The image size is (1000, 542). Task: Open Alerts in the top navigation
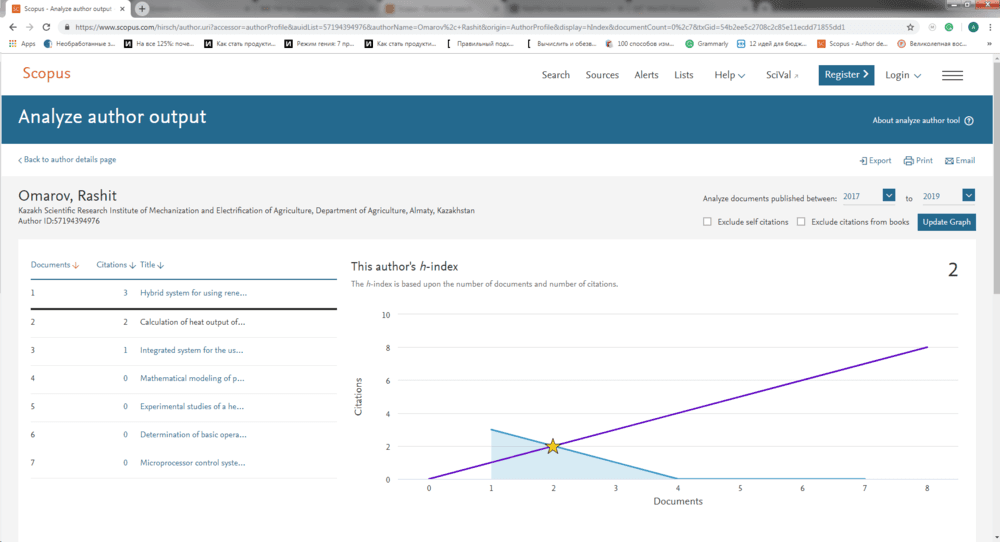(x=646, y=75)
